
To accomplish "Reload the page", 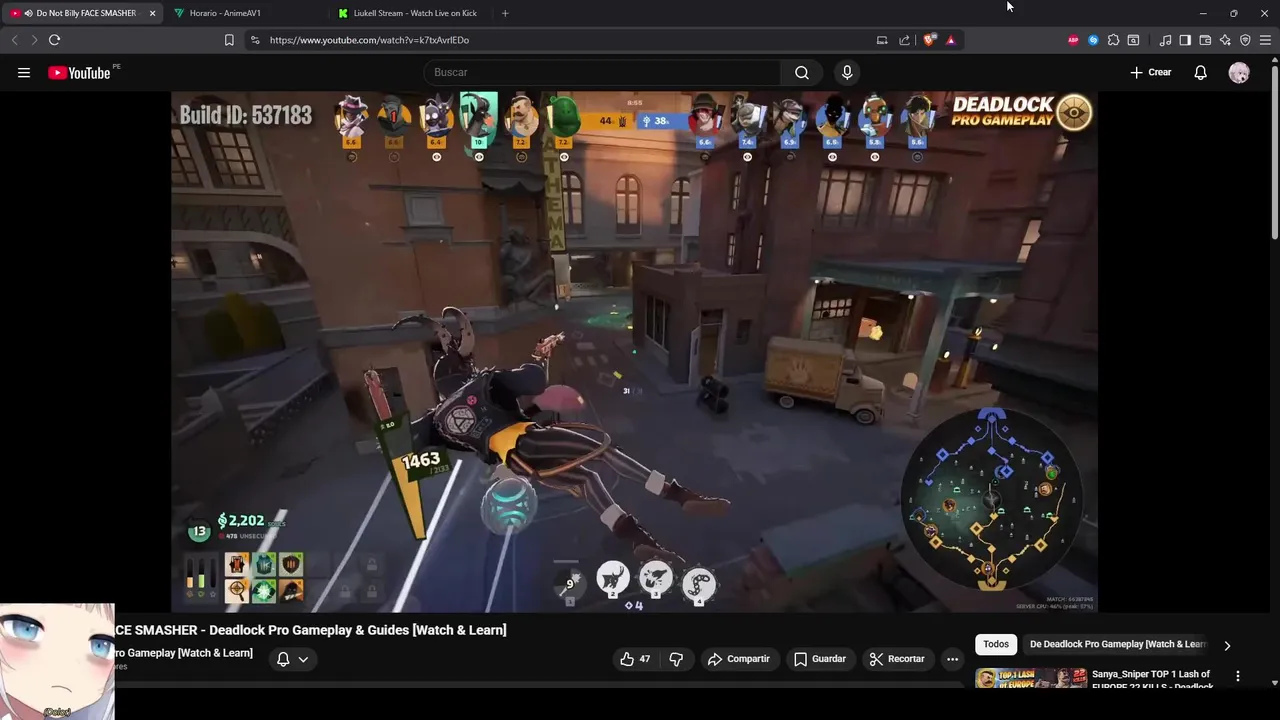I will pos(54,40).
